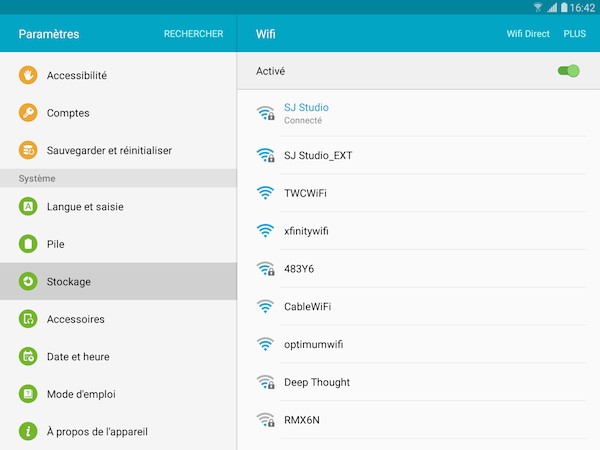Screen dimensions: 600x450
Task: Tap the Pile battery icon
Action: [x=28, y=244]
